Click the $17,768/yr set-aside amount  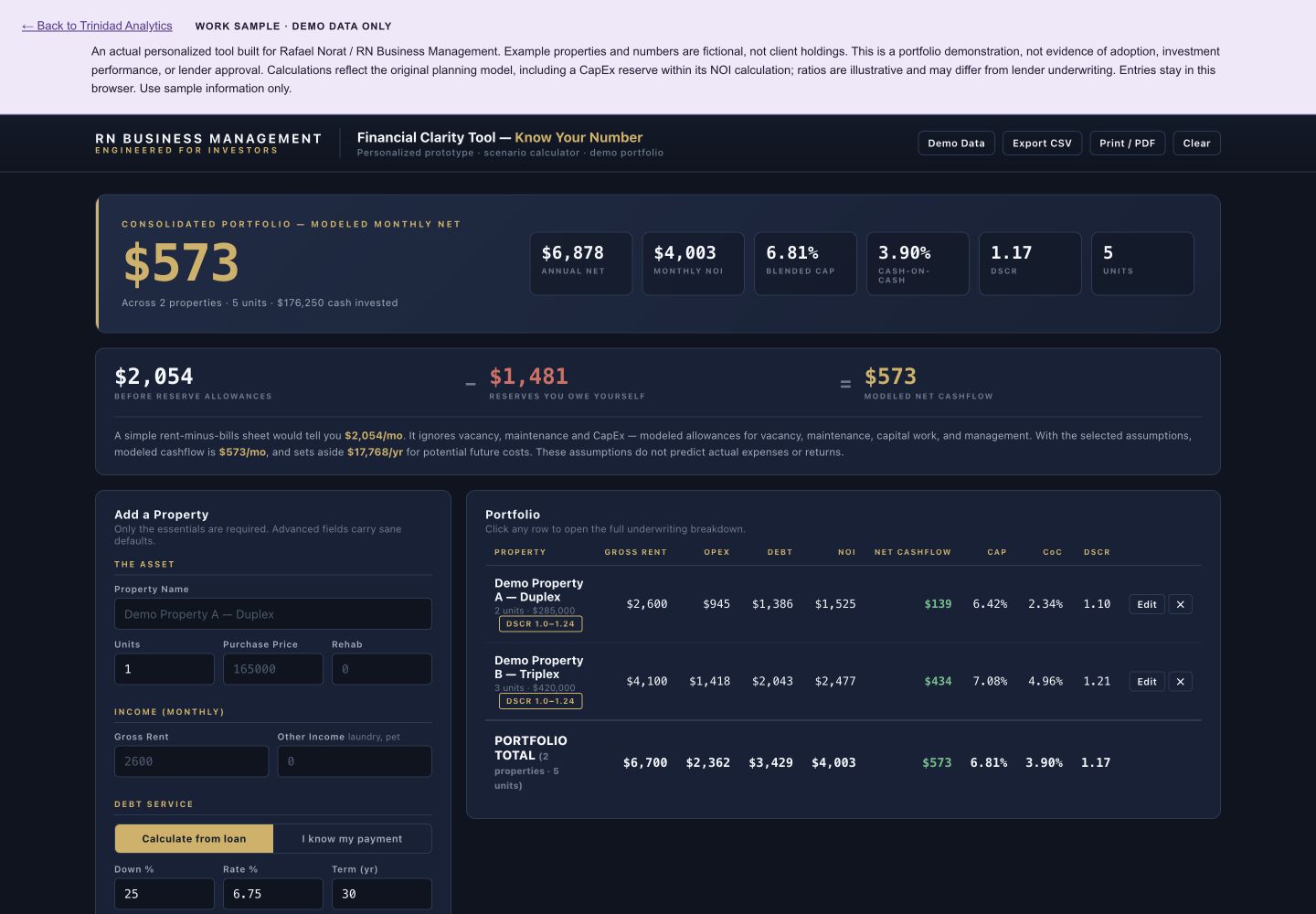375,452
